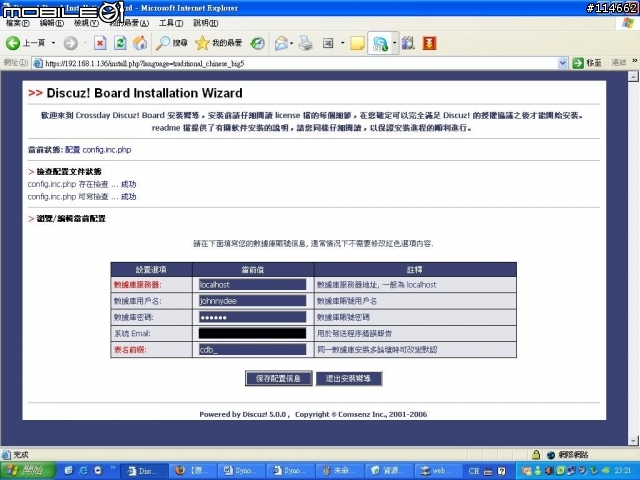The width and height of the screenshot is (640, 480).
Task: Click the database server field with localhost
Action: click(252, 284)
